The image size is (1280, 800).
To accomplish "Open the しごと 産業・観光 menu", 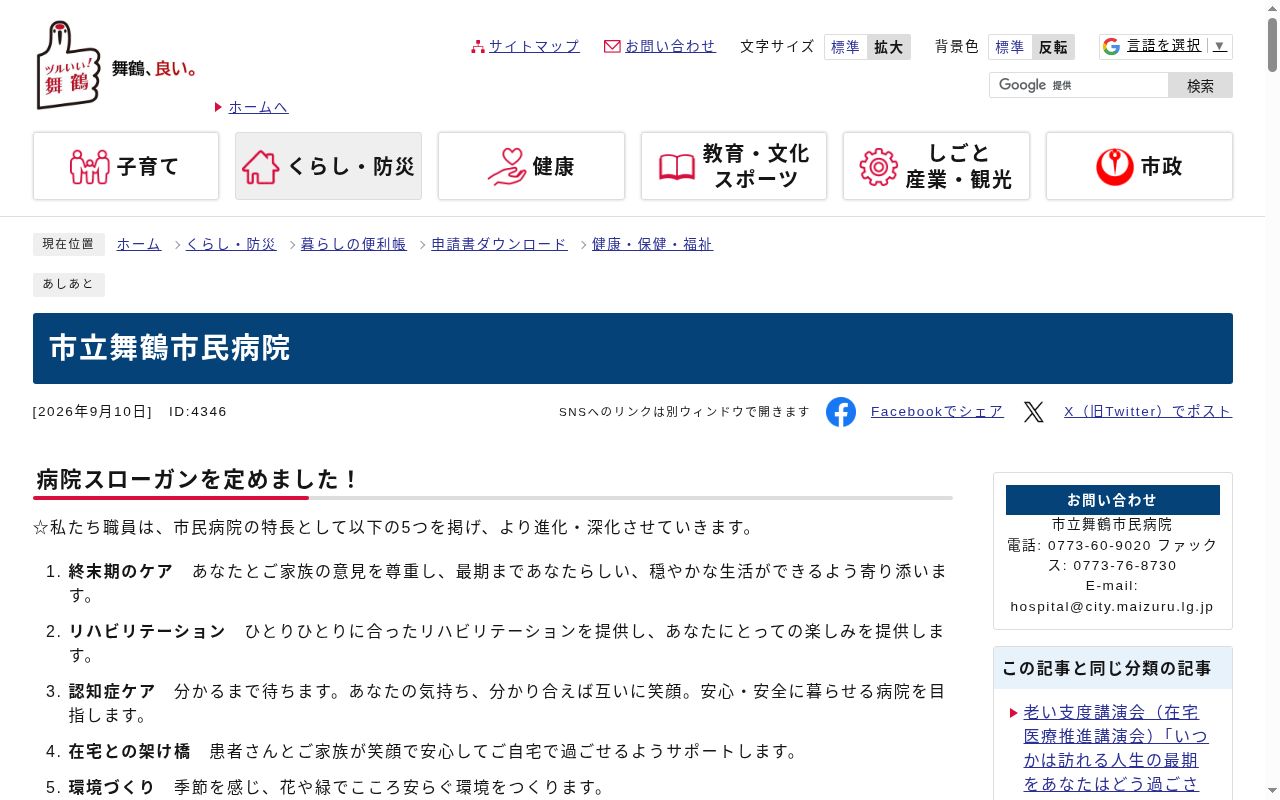I will (936, 166).
